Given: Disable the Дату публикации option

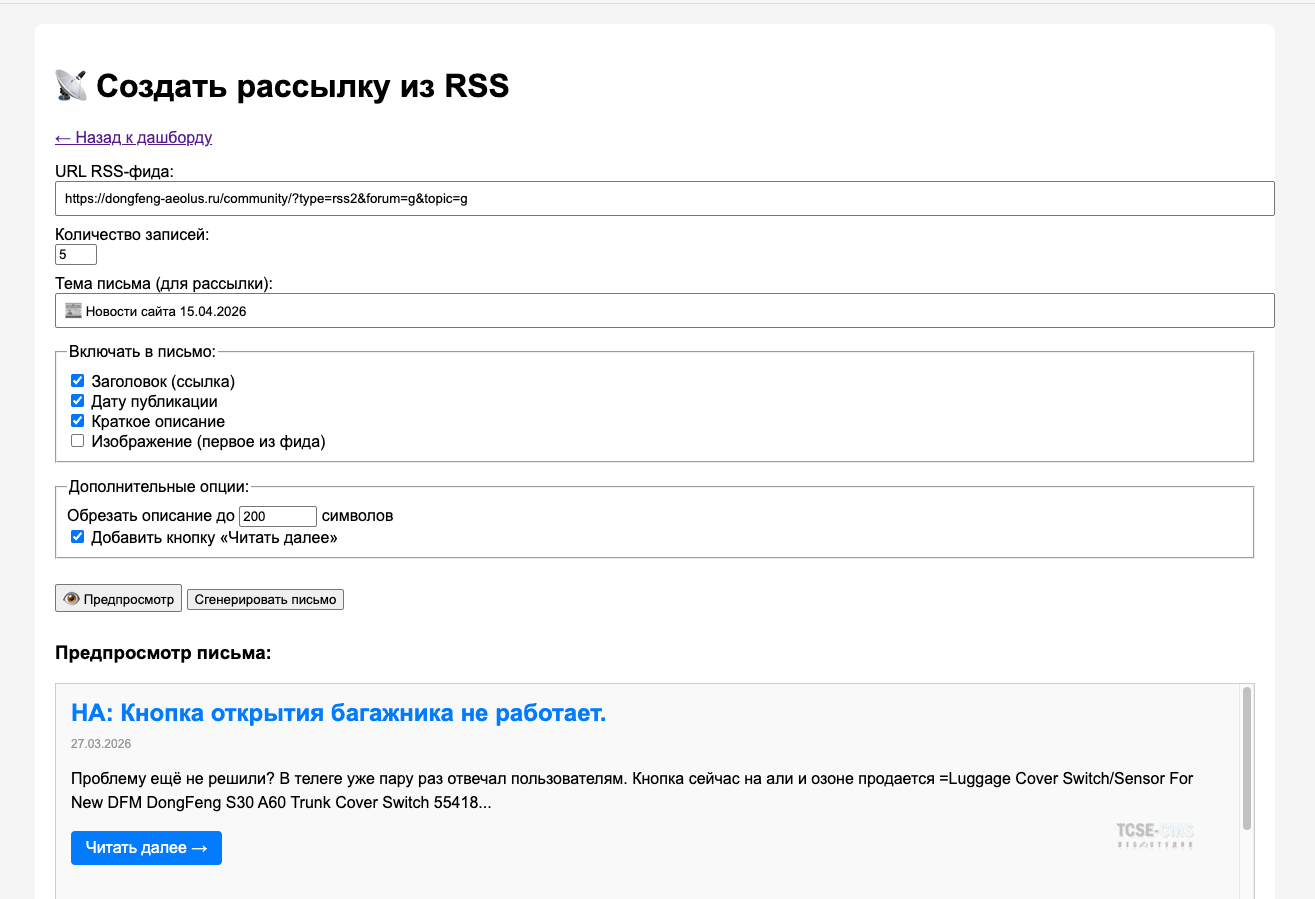Looking at the screenshot, I should pyautogui.click(x=78, y=401).
